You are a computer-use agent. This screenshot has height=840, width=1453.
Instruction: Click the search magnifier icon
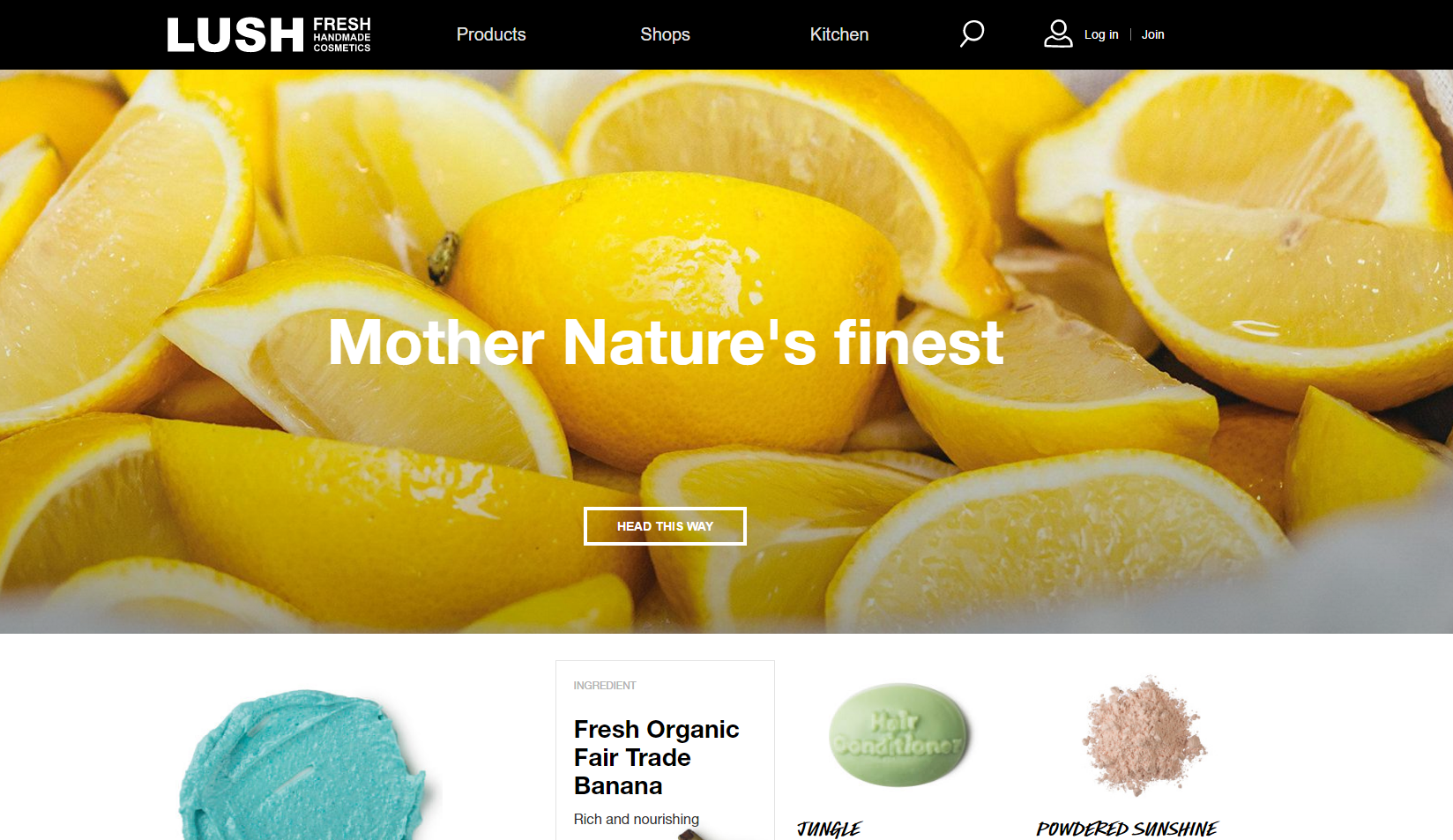pos(972,33)
